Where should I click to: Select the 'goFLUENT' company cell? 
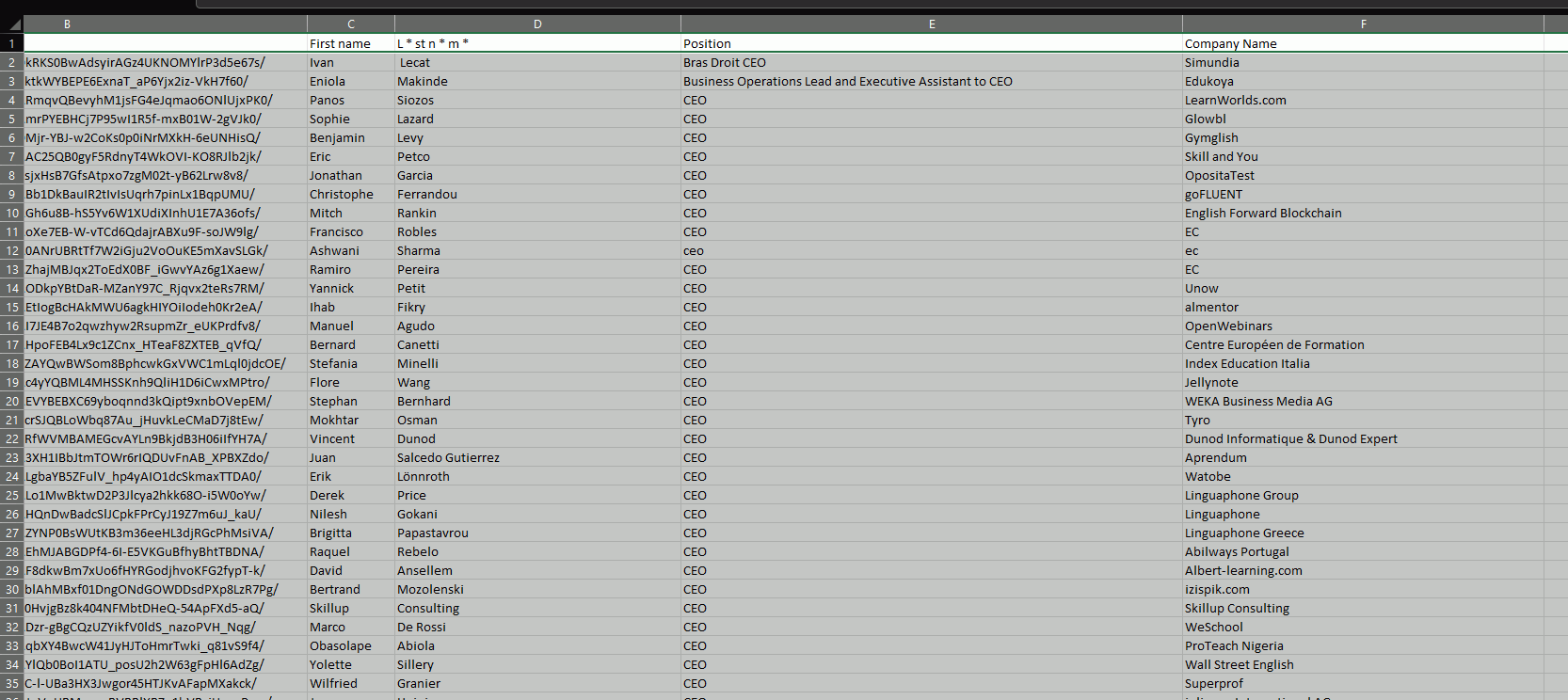click(x=1363, y=194)
